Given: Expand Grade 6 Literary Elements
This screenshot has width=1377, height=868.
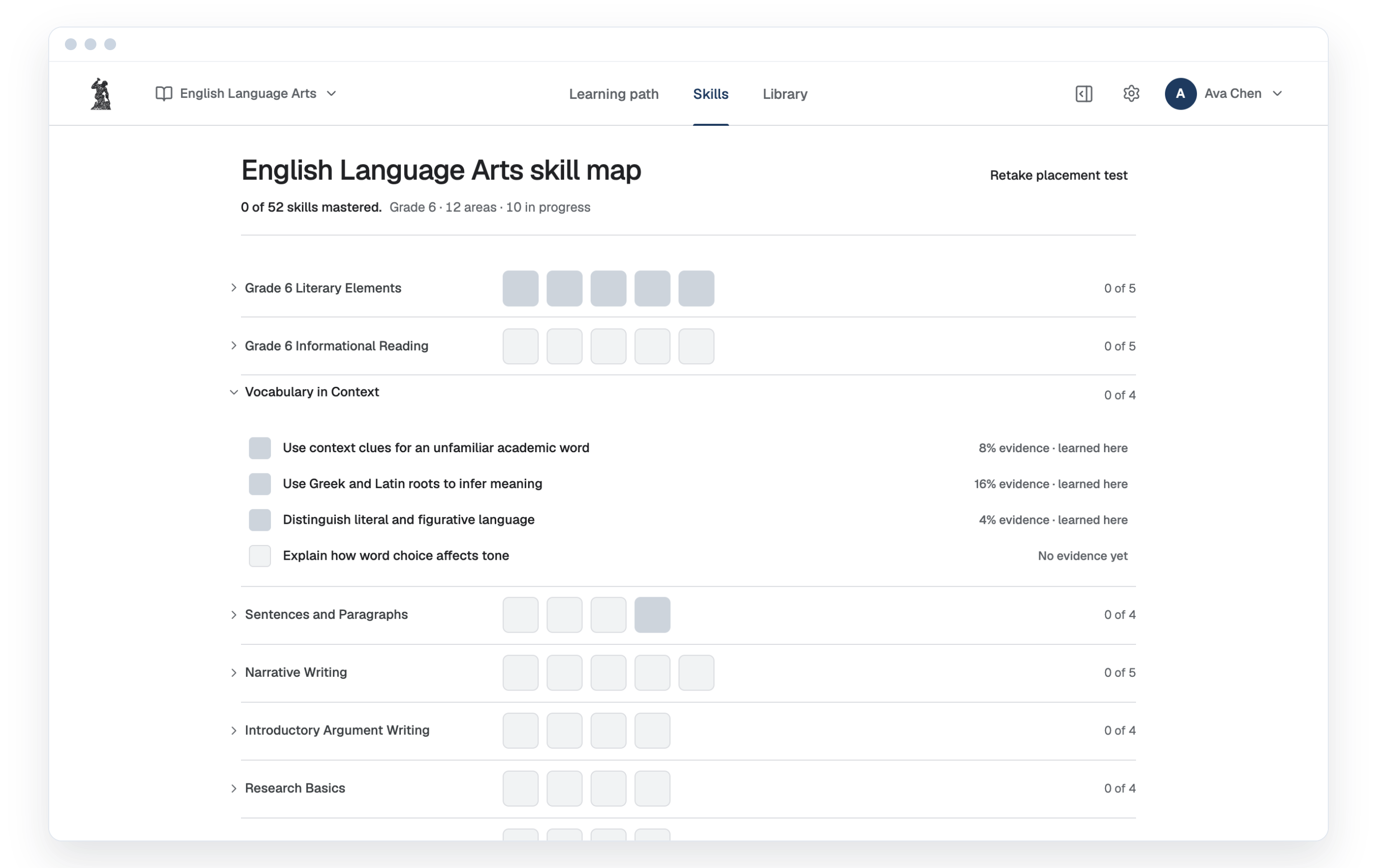Looking at the screenshot, I should click(233, 288).
